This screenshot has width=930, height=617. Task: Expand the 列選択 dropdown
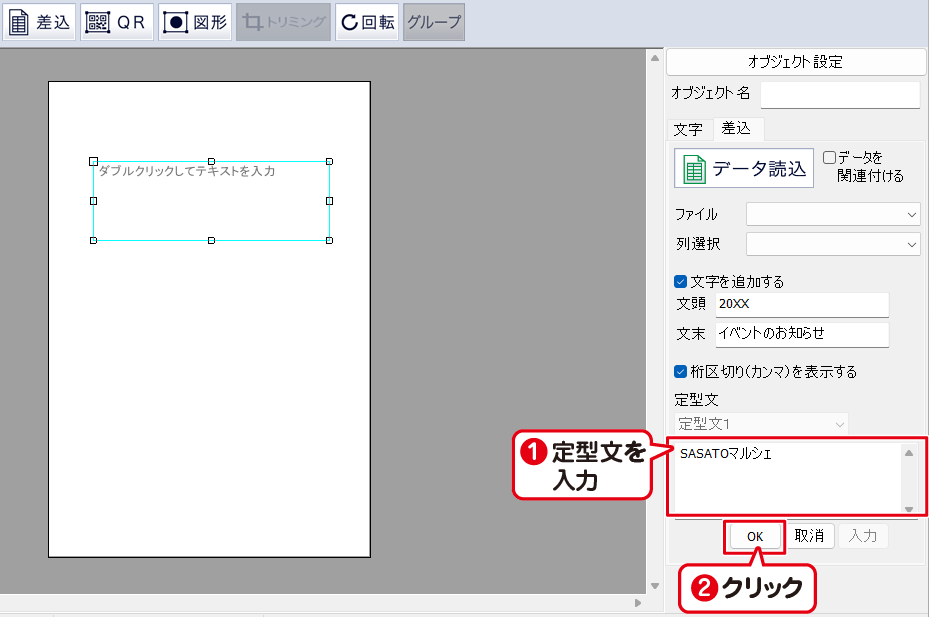[833, 244]
